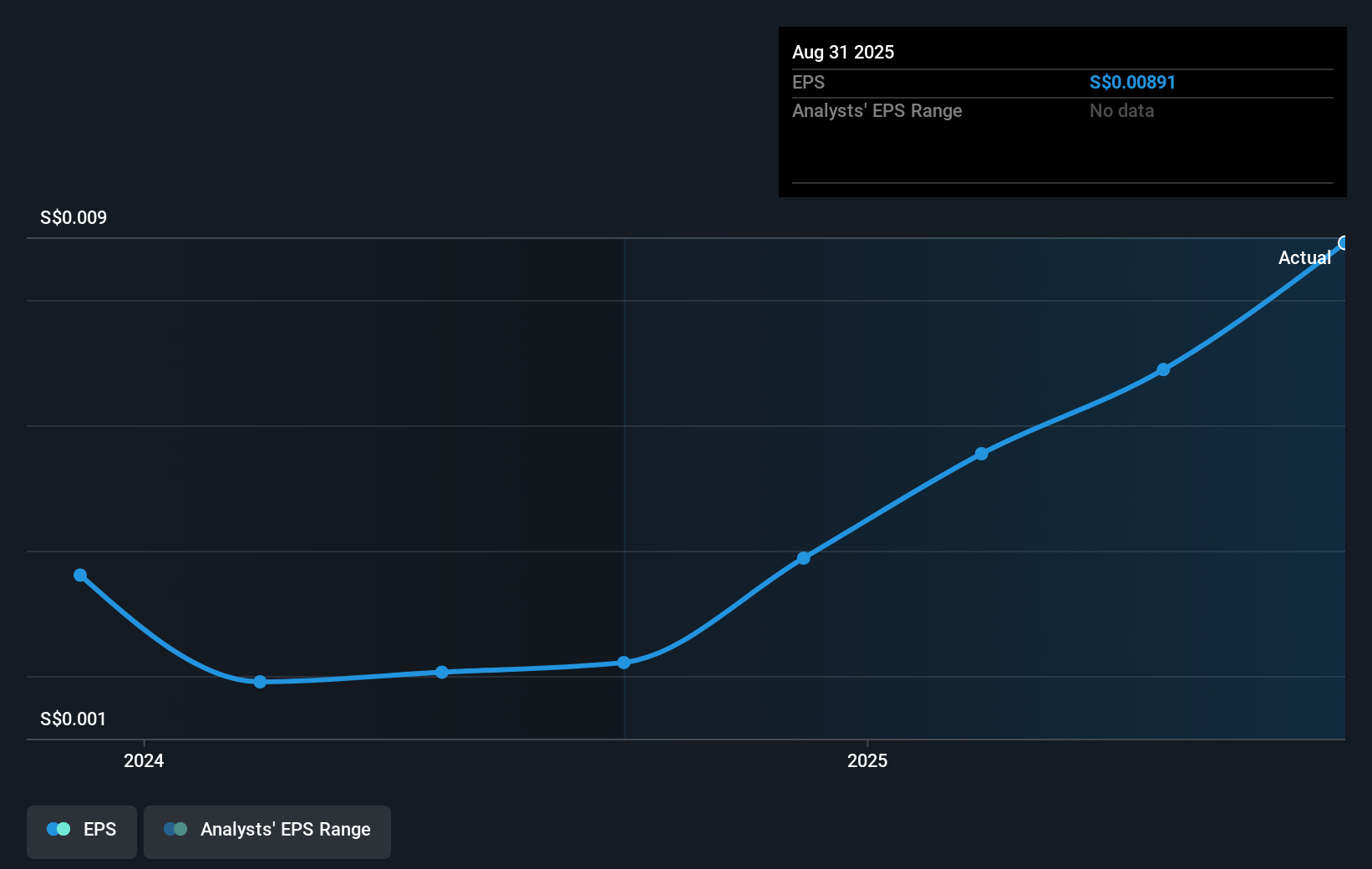Toggle the EPS series visibility
Image resolution: width=1372 pixels, height=869 pixels.
[81, 830]
